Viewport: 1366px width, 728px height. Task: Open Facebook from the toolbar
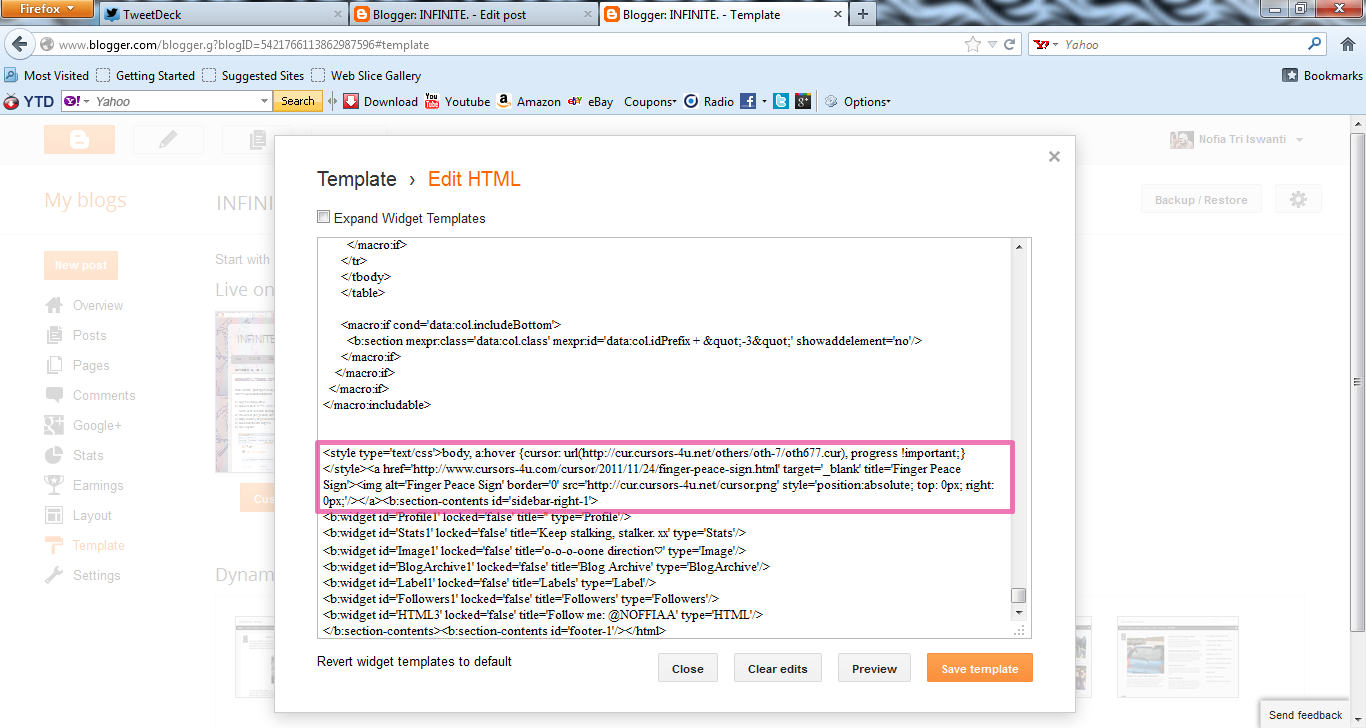click(750, 100)
